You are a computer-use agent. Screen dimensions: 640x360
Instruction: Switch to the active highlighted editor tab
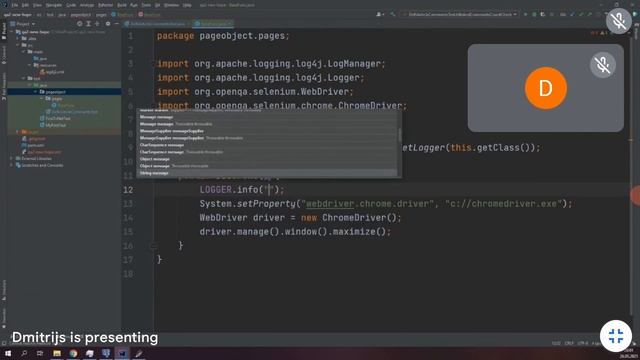coord(213,24)
